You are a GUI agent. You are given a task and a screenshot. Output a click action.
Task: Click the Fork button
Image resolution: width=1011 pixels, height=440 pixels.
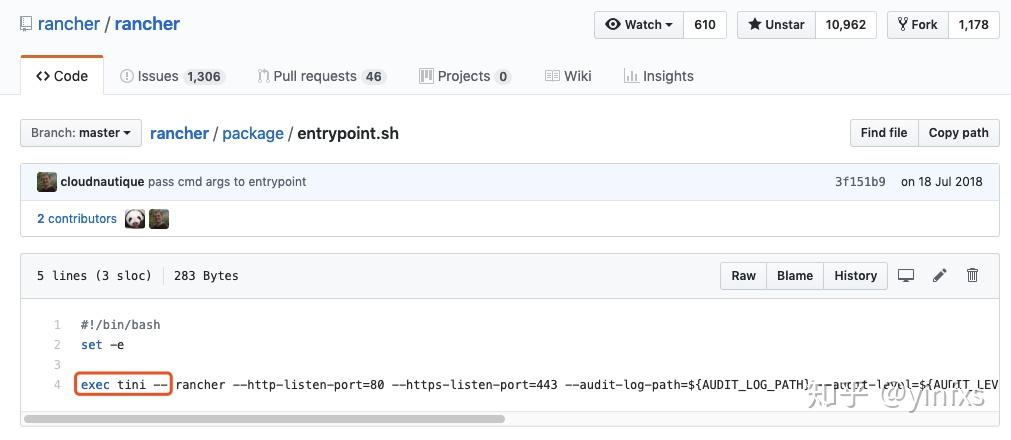tap(917, 25)
